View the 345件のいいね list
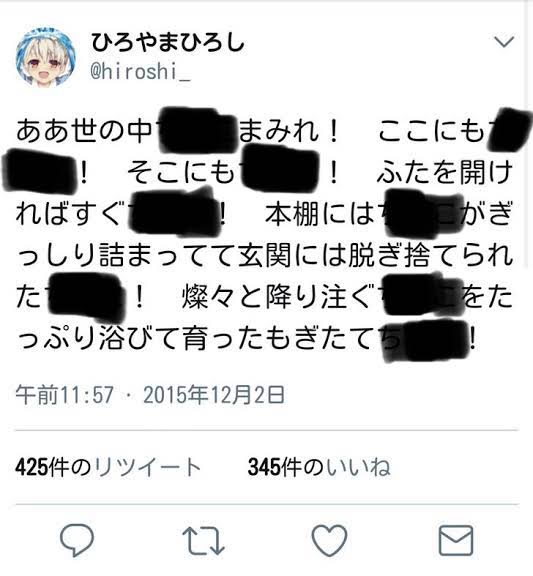This screenshot has height=576, width=533. point(319,467)
